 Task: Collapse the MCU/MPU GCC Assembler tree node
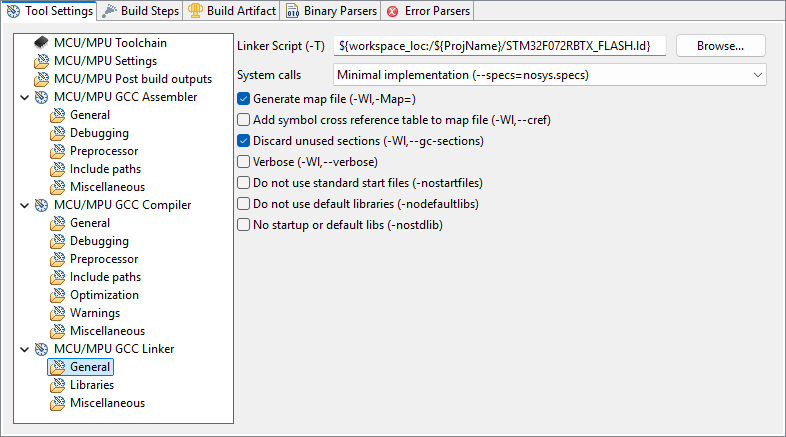click(23, 97)
